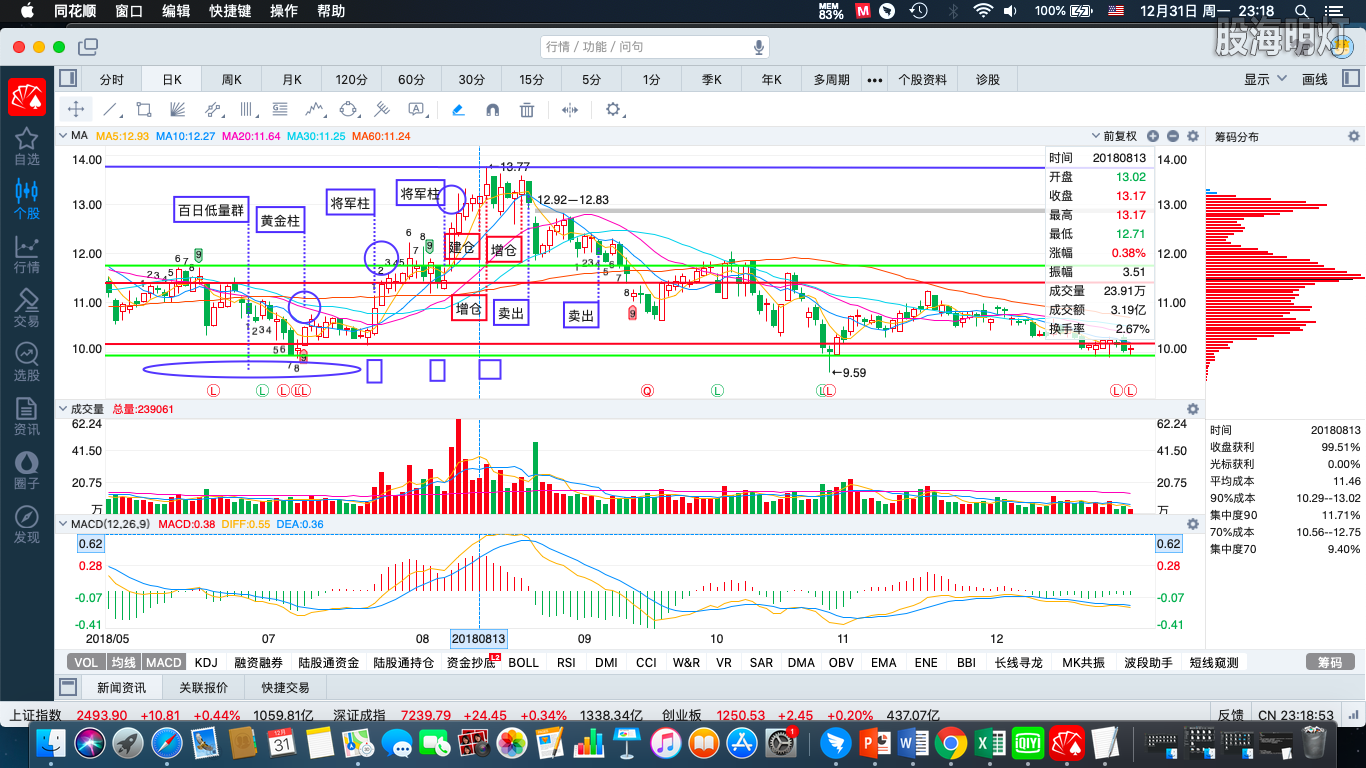This screenshot has width=1366, height=768.
Task: Toggle the magnet snap tool
Action: (x=492, y=110)
